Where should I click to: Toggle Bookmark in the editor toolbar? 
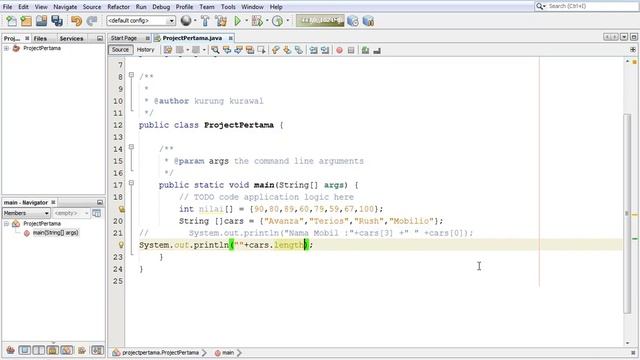[299, 50]
